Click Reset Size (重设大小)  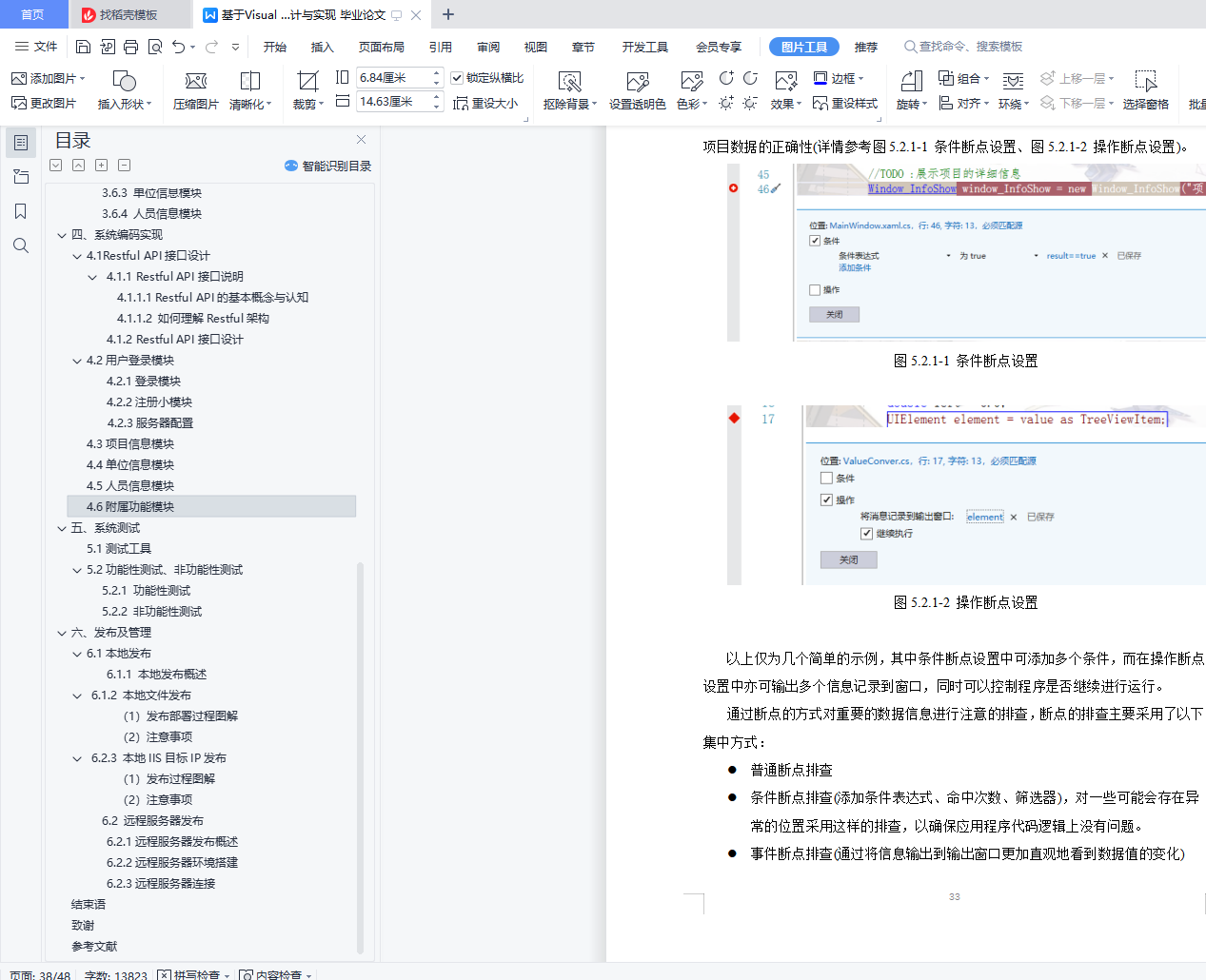coord(485,103)
